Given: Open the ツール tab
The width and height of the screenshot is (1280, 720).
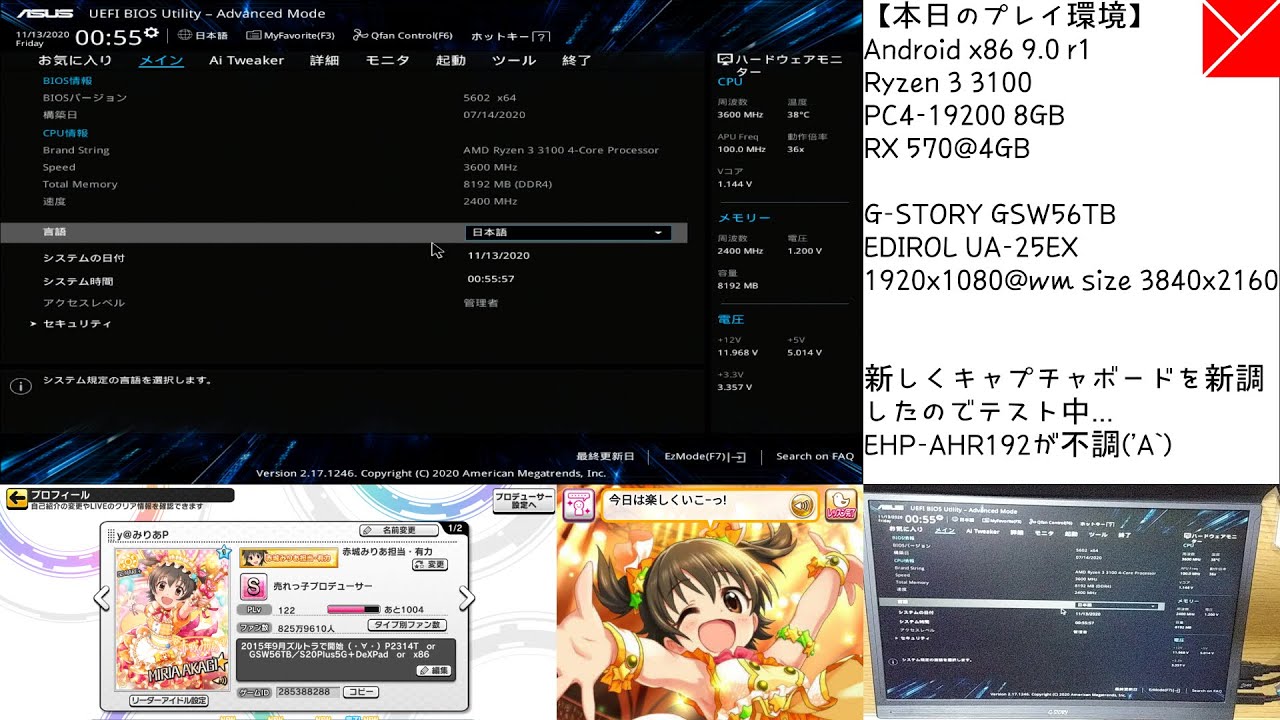Looking at the screenshot, I should point(514,60).
